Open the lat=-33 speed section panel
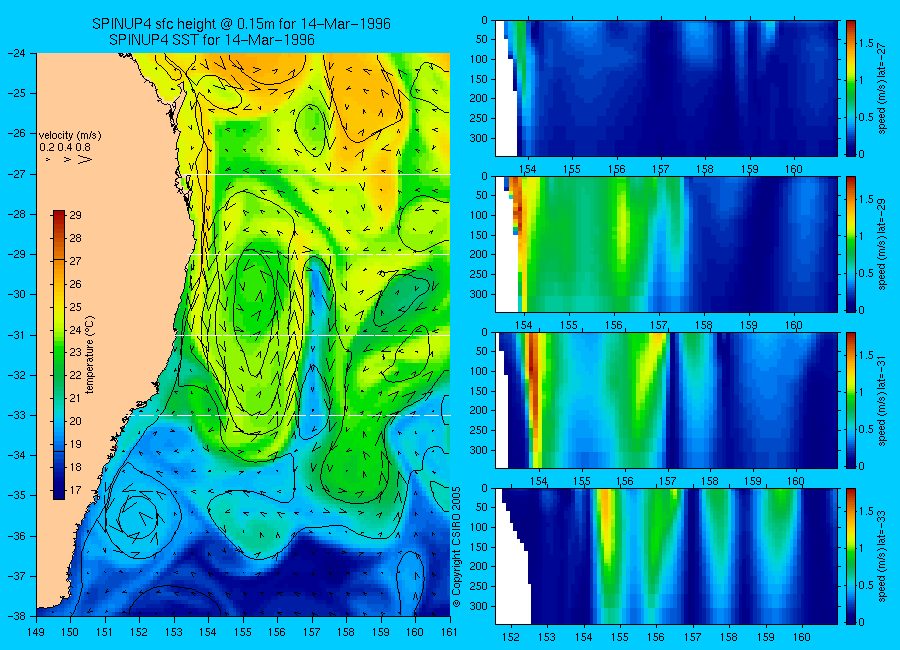Viewport: 900px width, 650px height. (x=666, y=556)
